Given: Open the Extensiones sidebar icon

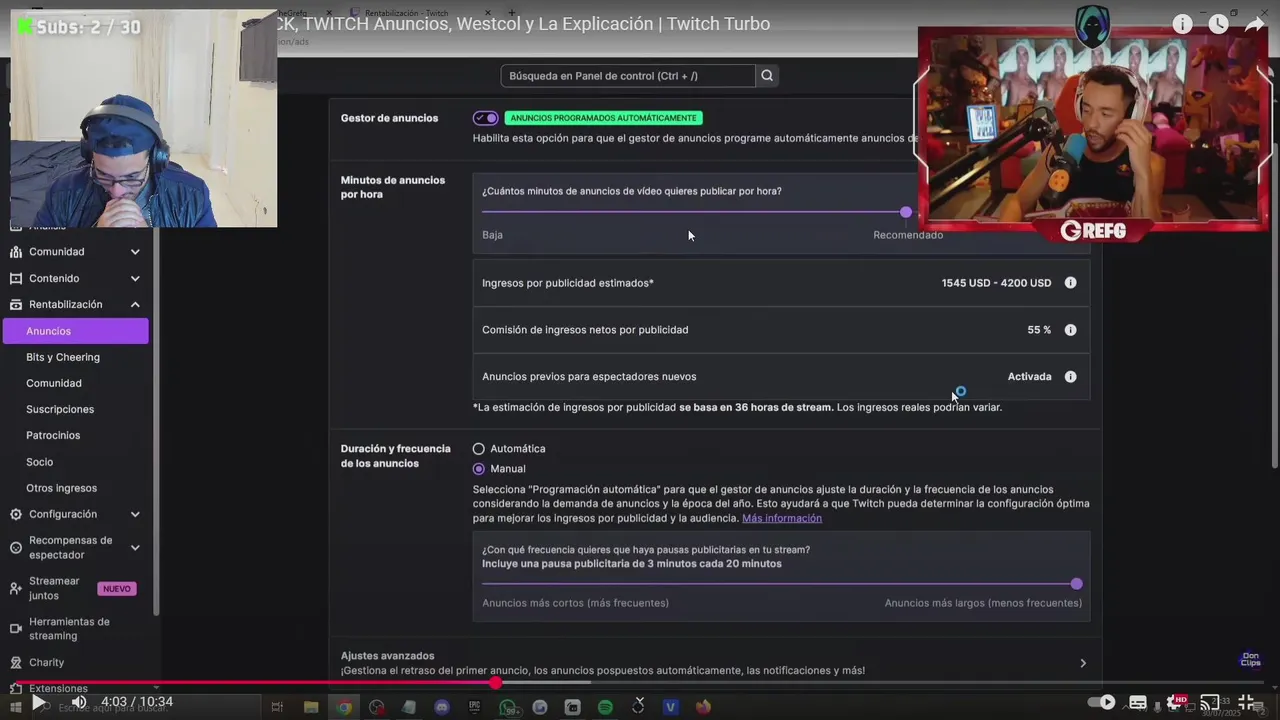Looking at the screenshot, I should click(15, 688).
